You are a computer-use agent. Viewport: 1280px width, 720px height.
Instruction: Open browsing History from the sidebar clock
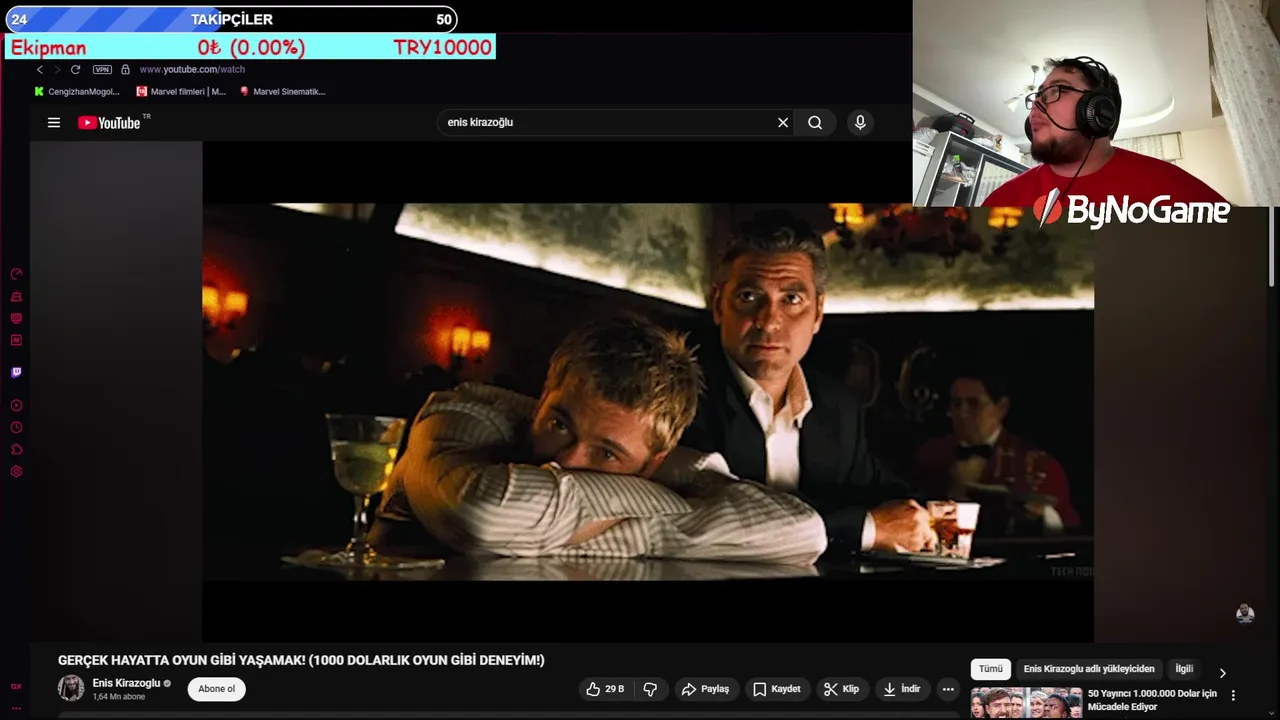click(16, 428)
